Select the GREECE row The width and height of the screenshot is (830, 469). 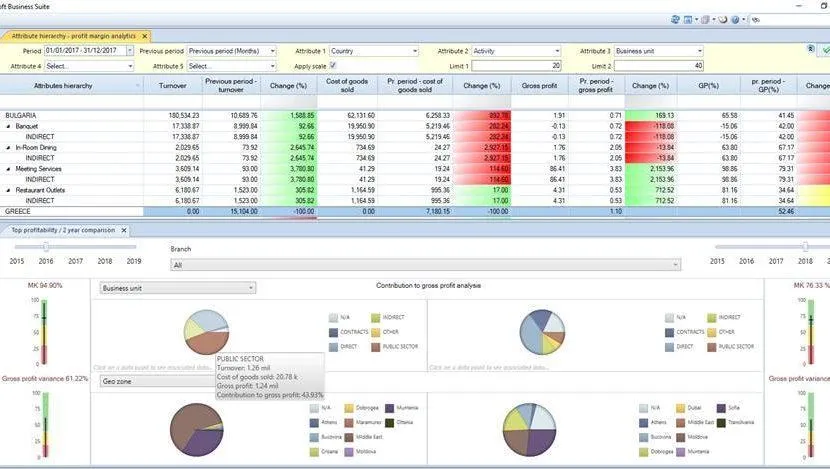point(415,211)
